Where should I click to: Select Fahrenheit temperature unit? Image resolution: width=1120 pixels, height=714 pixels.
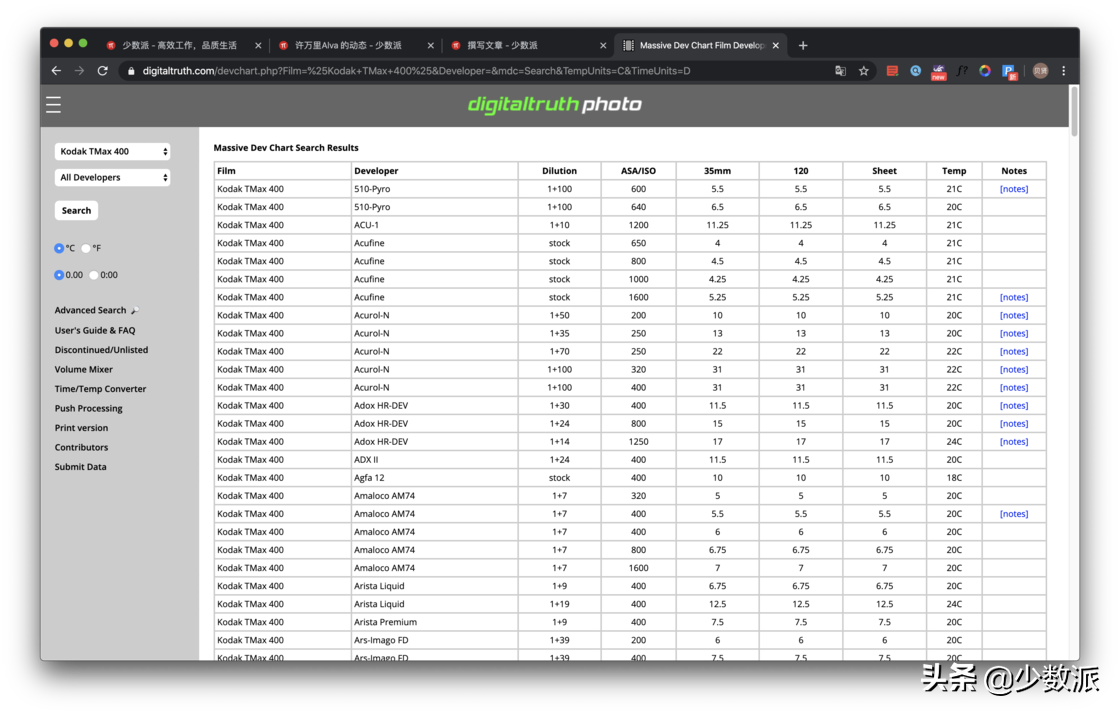coord(86,248)
